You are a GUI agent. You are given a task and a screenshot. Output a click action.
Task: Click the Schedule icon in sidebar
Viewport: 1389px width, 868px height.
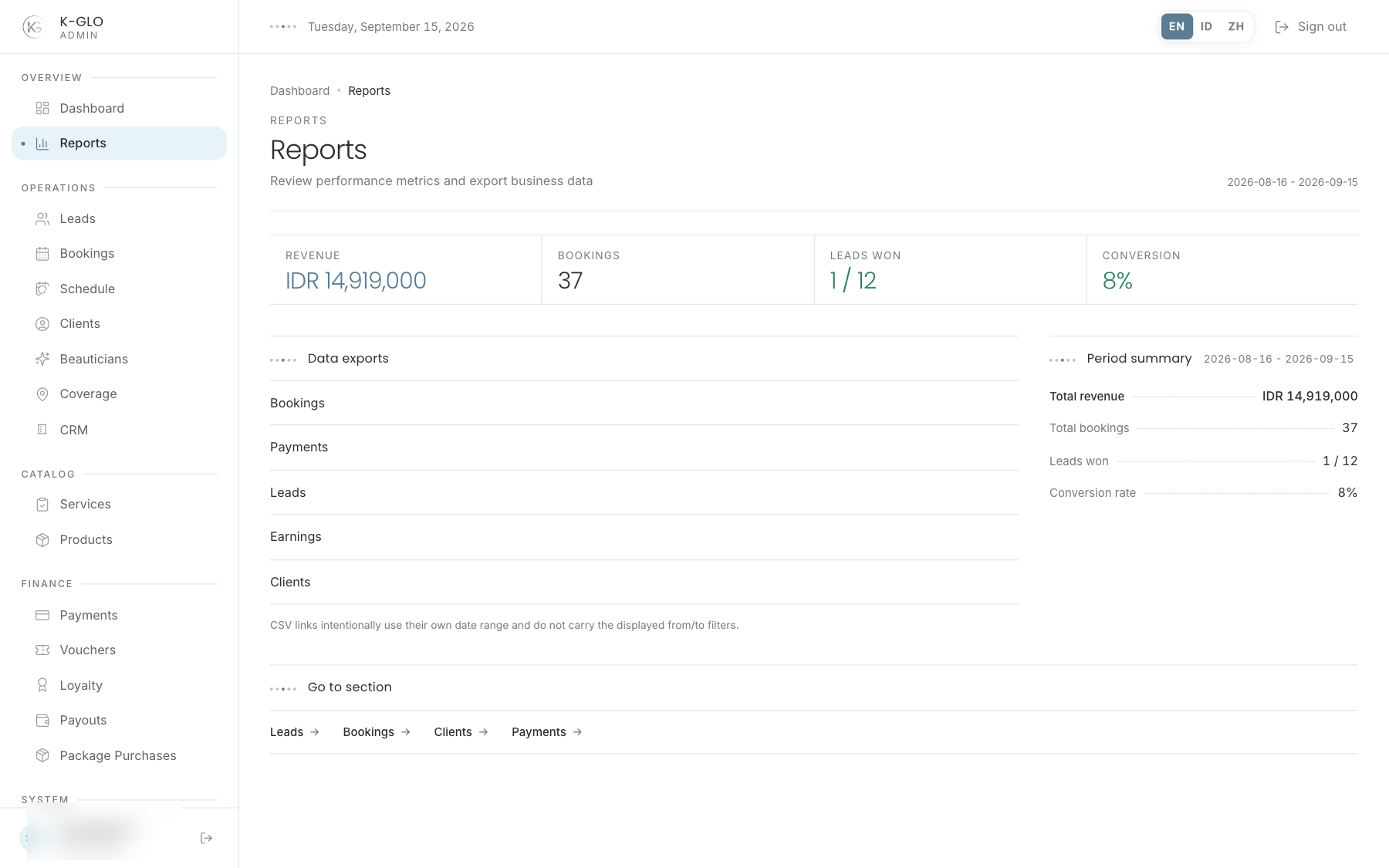click(x=42, y=289)
